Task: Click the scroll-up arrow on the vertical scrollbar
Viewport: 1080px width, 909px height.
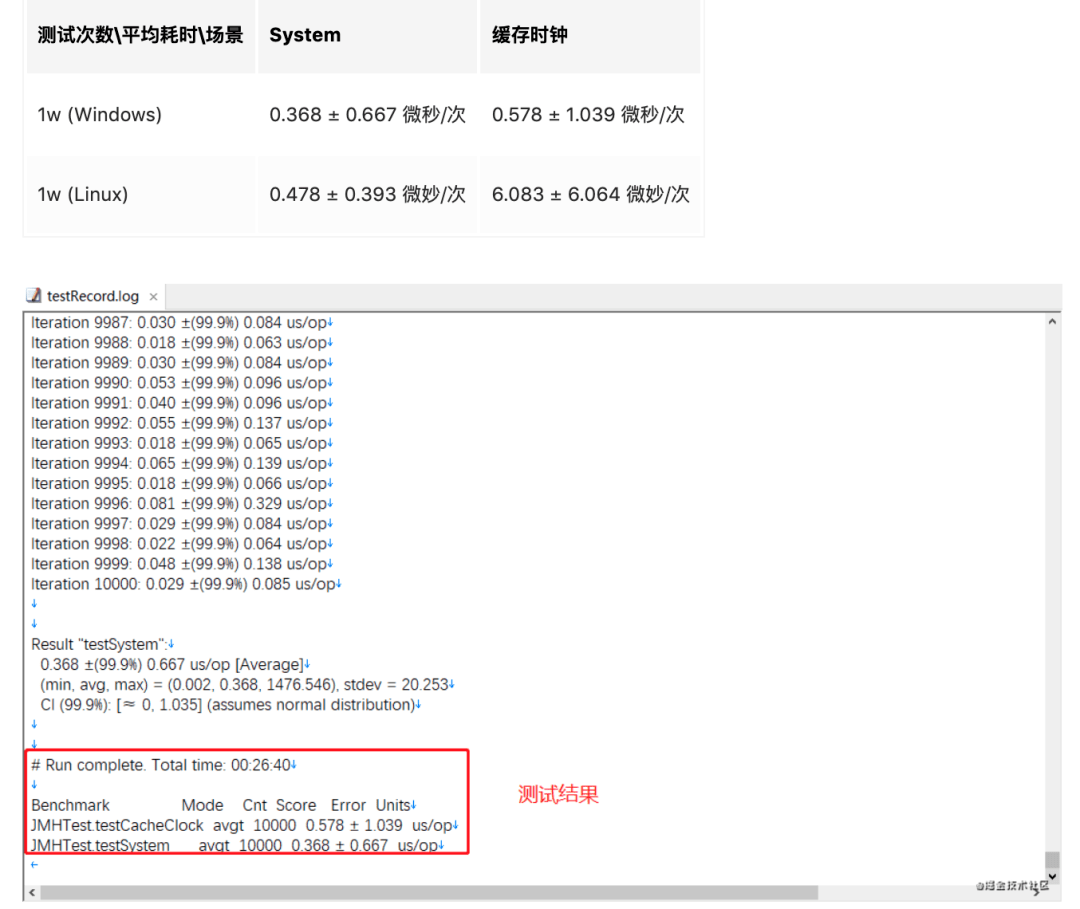Action: [1051, 321]
